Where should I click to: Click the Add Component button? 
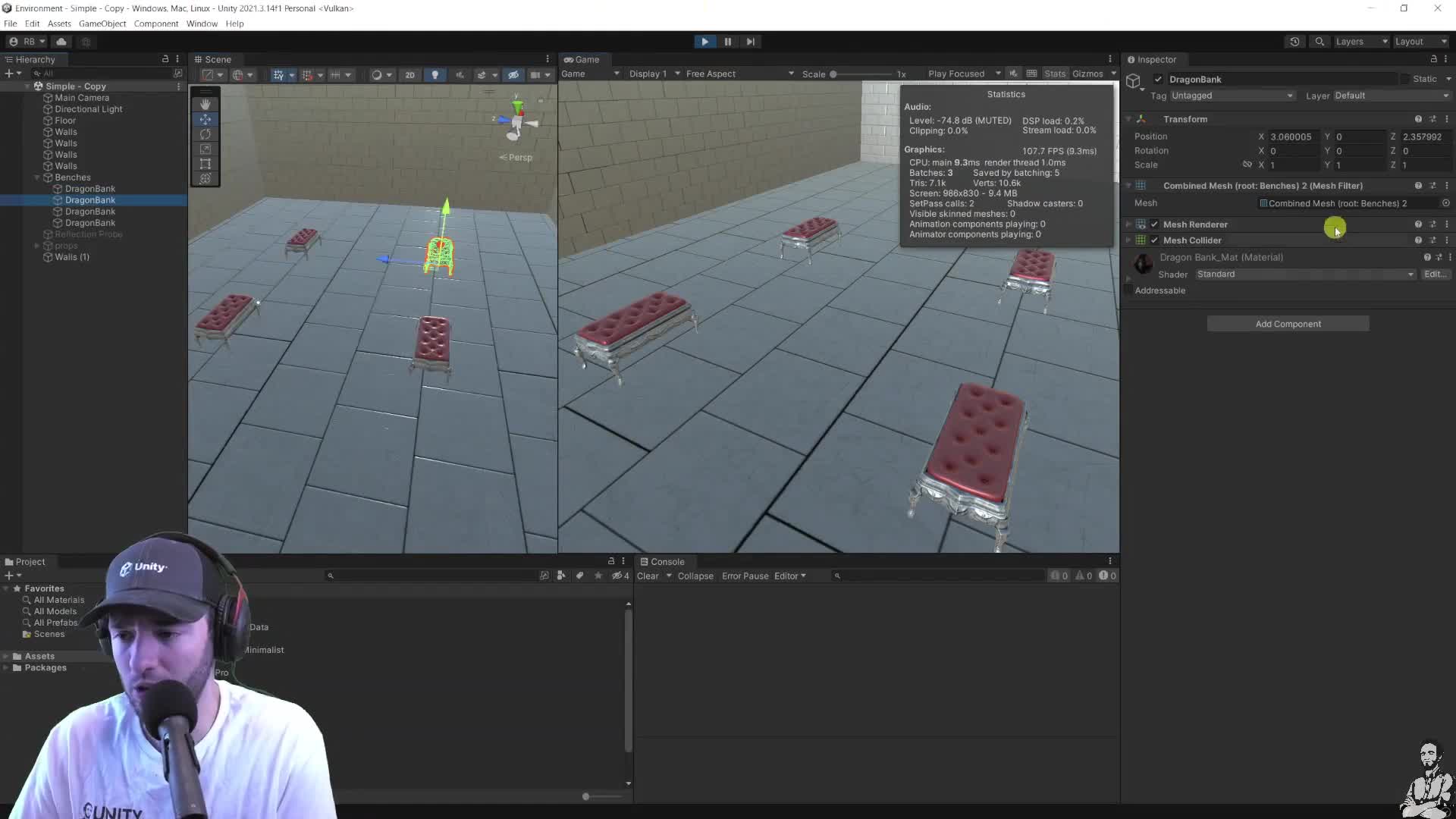(x=1287, y=324)
